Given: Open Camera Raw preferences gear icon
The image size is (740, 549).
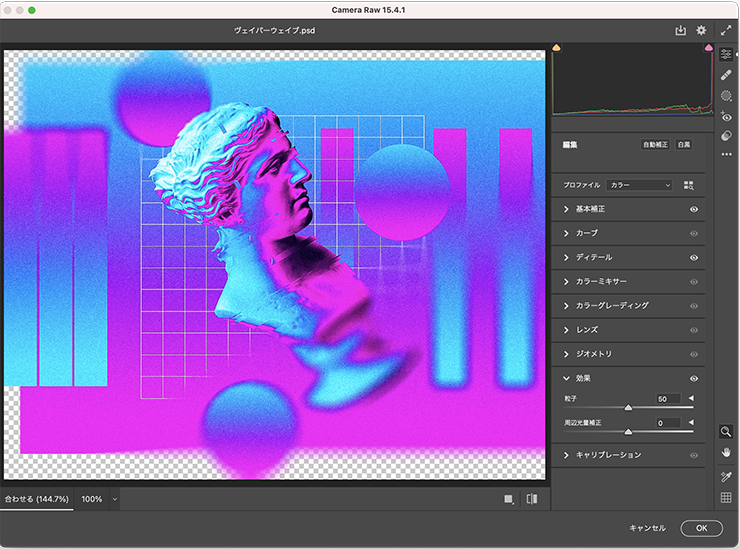Looking at the screenshot, I should pos(701,31).
